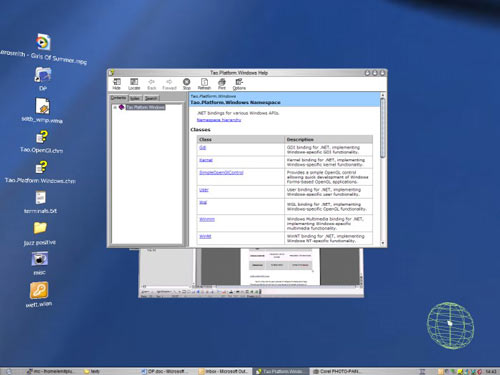This screenshot has width=500, height=375.
Task: Click the help content vertical scrollbar thumb
Action: pos(383,128)
